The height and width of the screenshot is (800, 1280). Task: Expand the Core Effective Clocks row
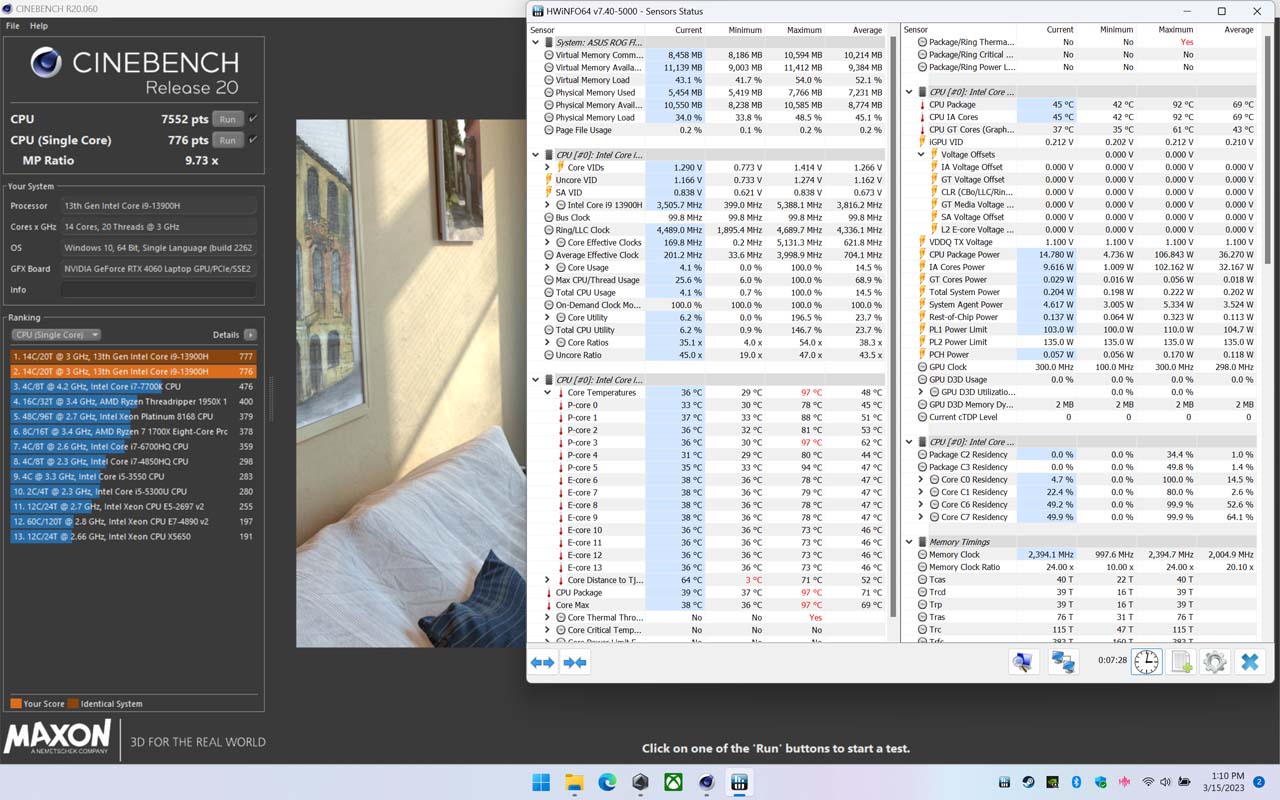tap(548, 243)
